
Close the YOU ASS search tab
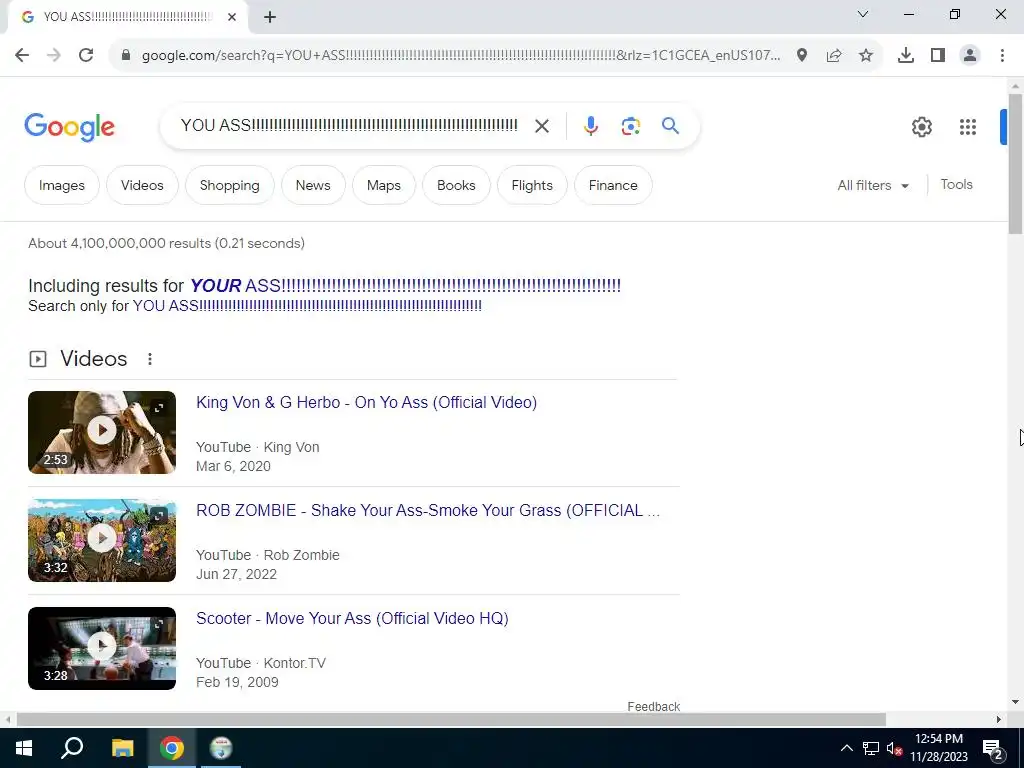[x=232, y=17]
